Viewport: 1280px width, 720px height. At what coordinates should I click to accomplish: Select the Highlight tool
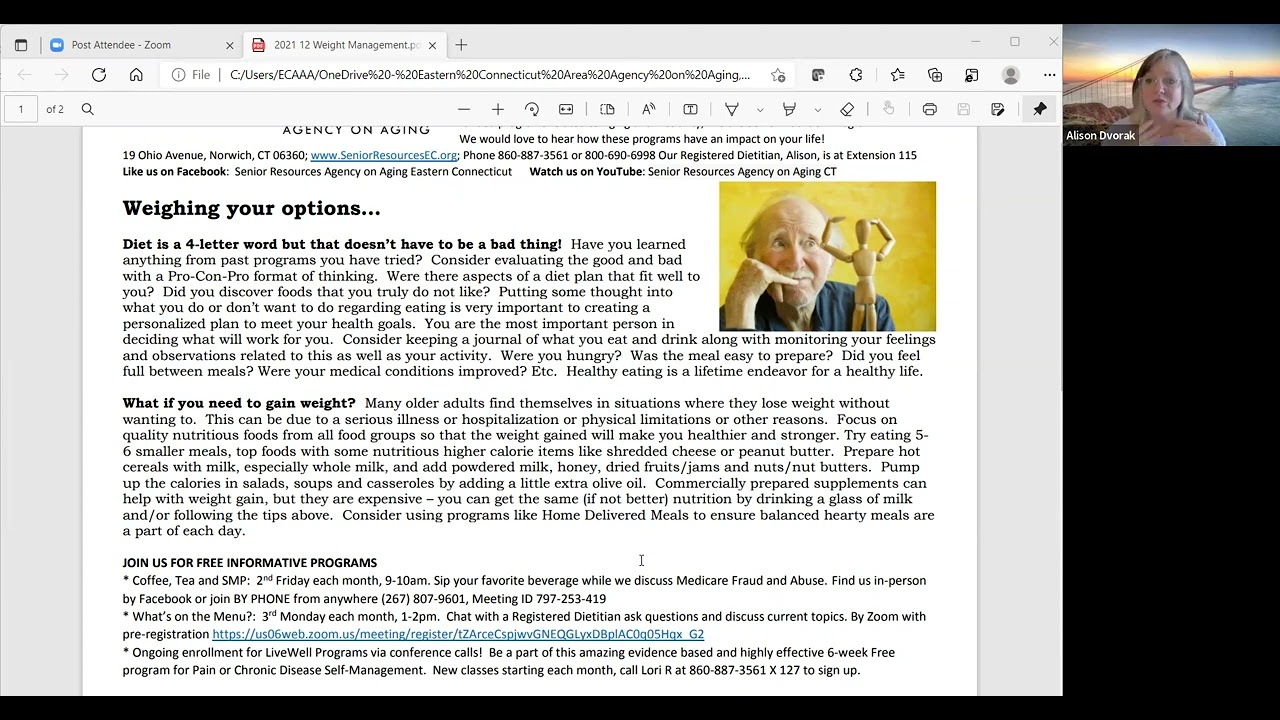click(789, 109)
